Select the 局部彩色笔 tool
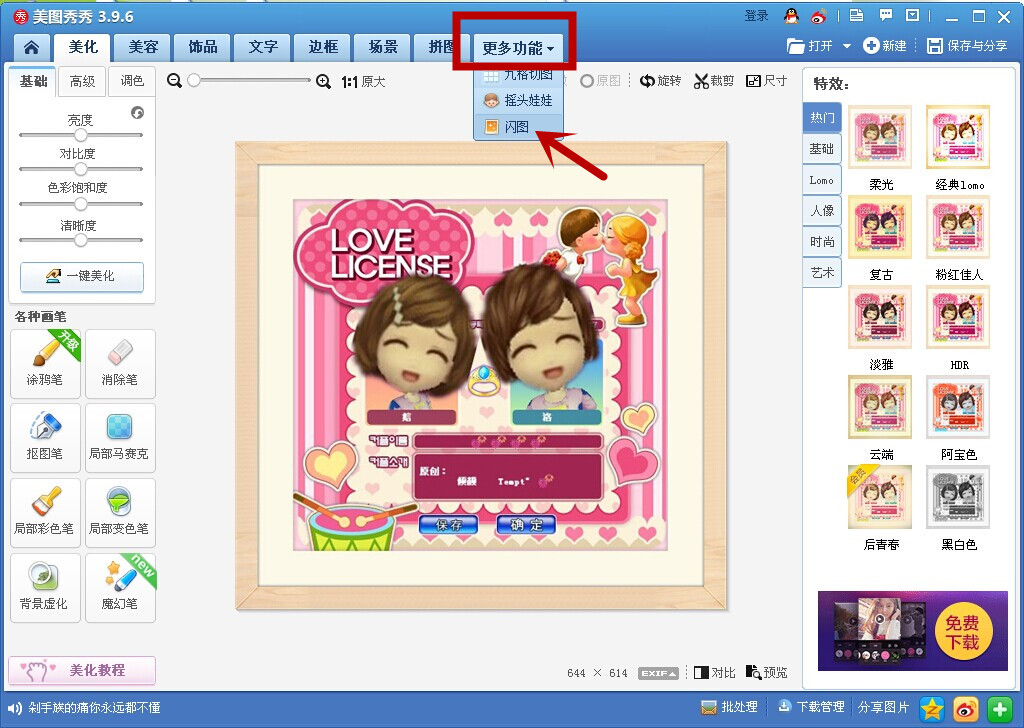 point(45,513)
